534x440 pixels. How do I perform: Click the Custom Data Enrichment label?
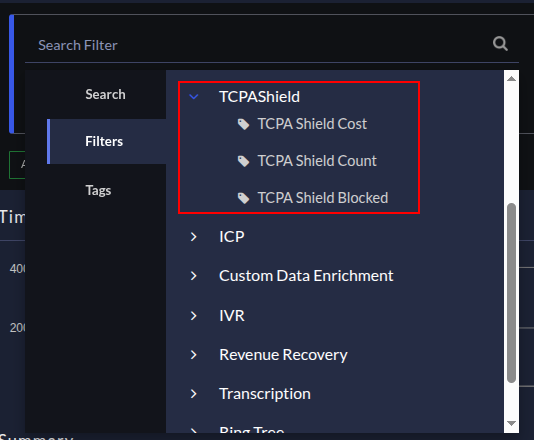tap(306, 276)
